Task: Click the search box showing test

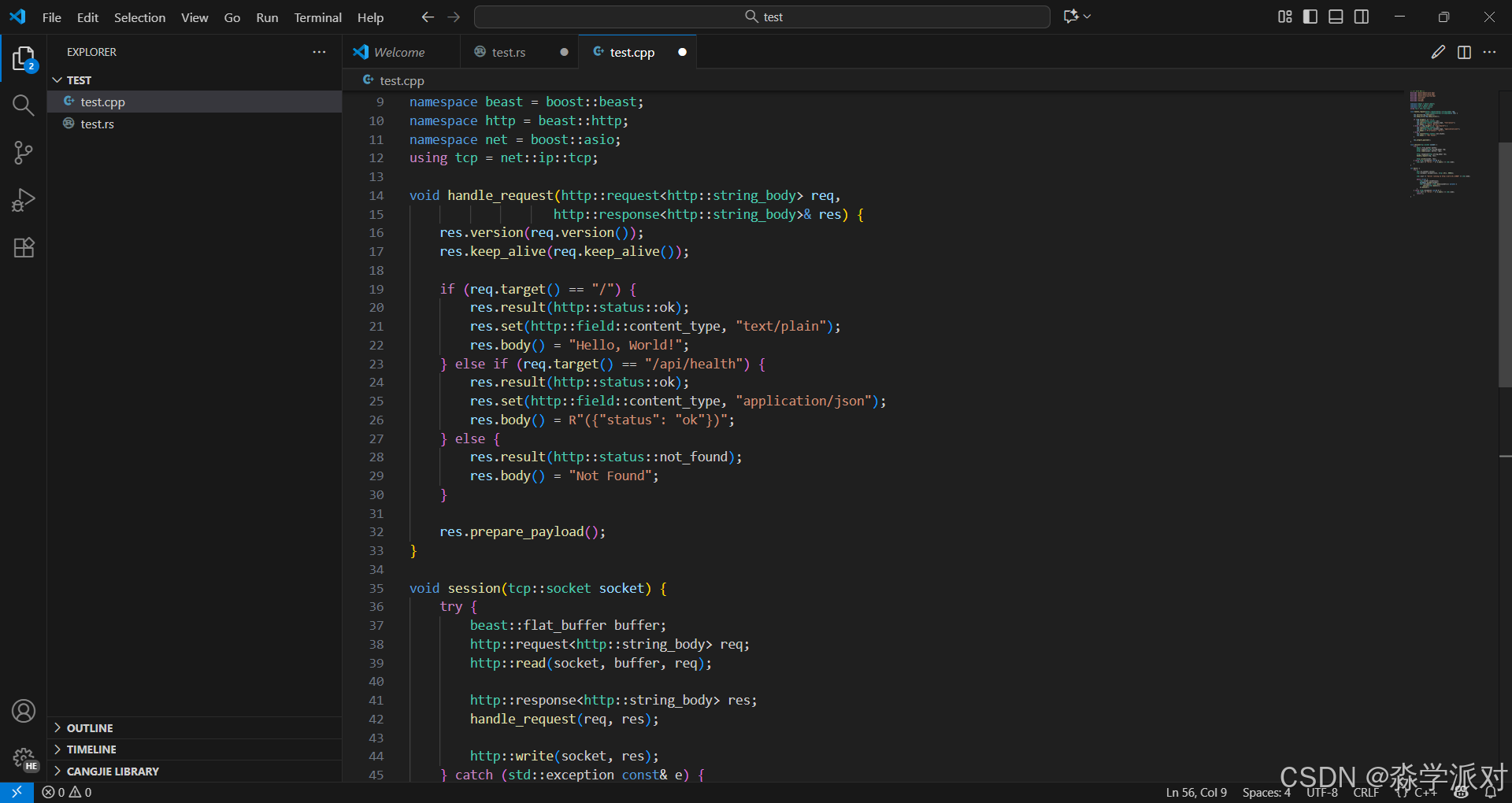Action: [x=762, y=17]
